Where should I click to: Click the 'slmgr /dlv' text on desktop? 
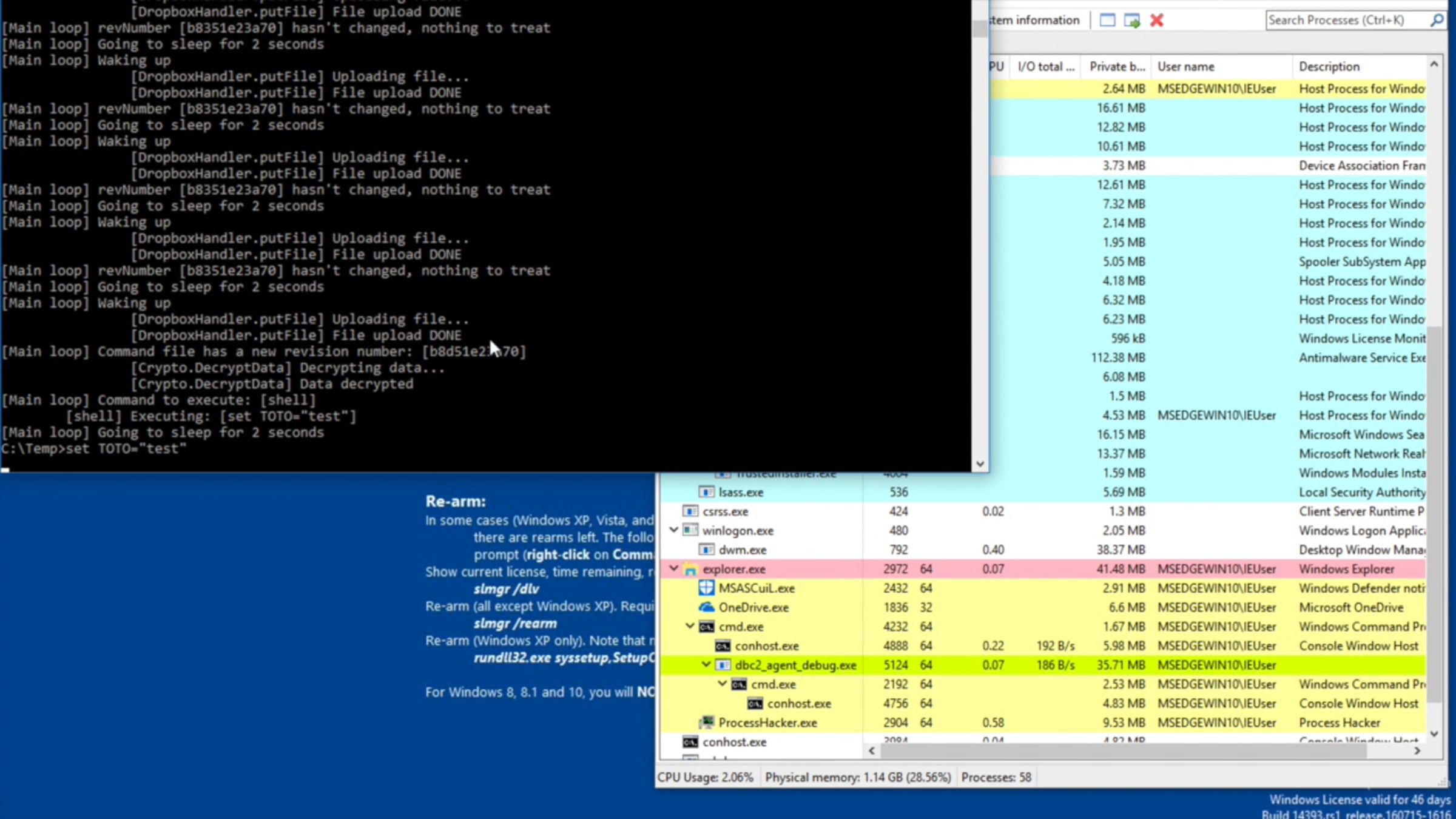(x=506, y=589)
